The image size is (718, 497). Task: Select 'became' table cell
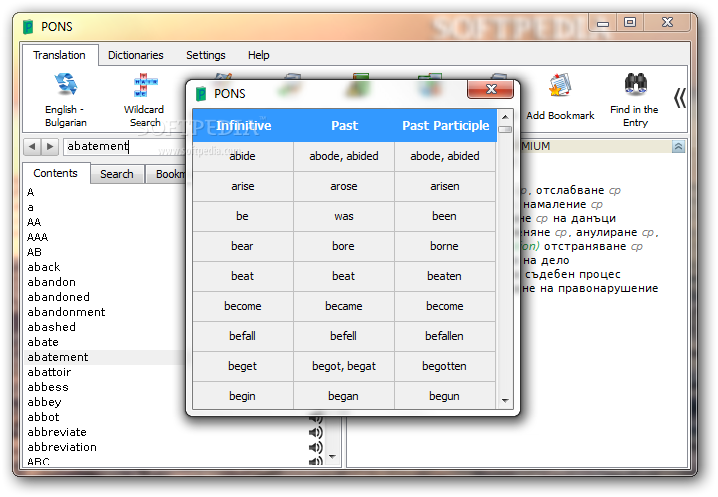[x=344, y=306]
